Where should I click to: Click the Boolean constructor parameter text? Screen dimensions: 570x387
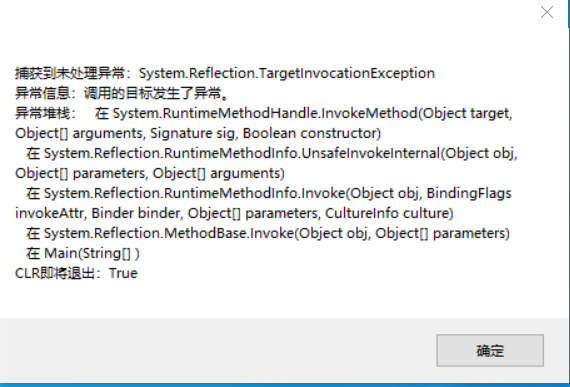(312, 133)
